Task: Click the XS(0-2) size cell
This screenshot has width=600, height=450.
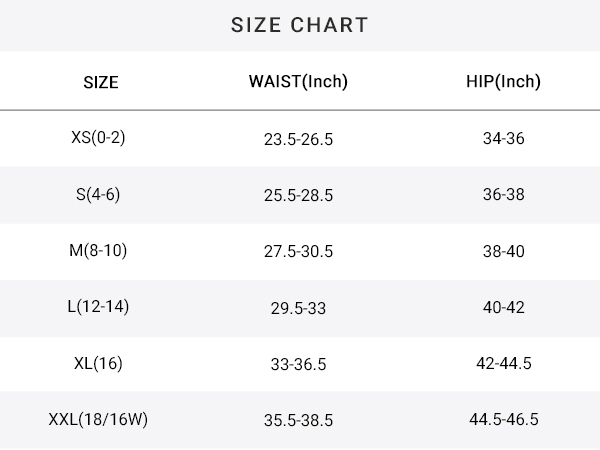Action: pos(98,137)
